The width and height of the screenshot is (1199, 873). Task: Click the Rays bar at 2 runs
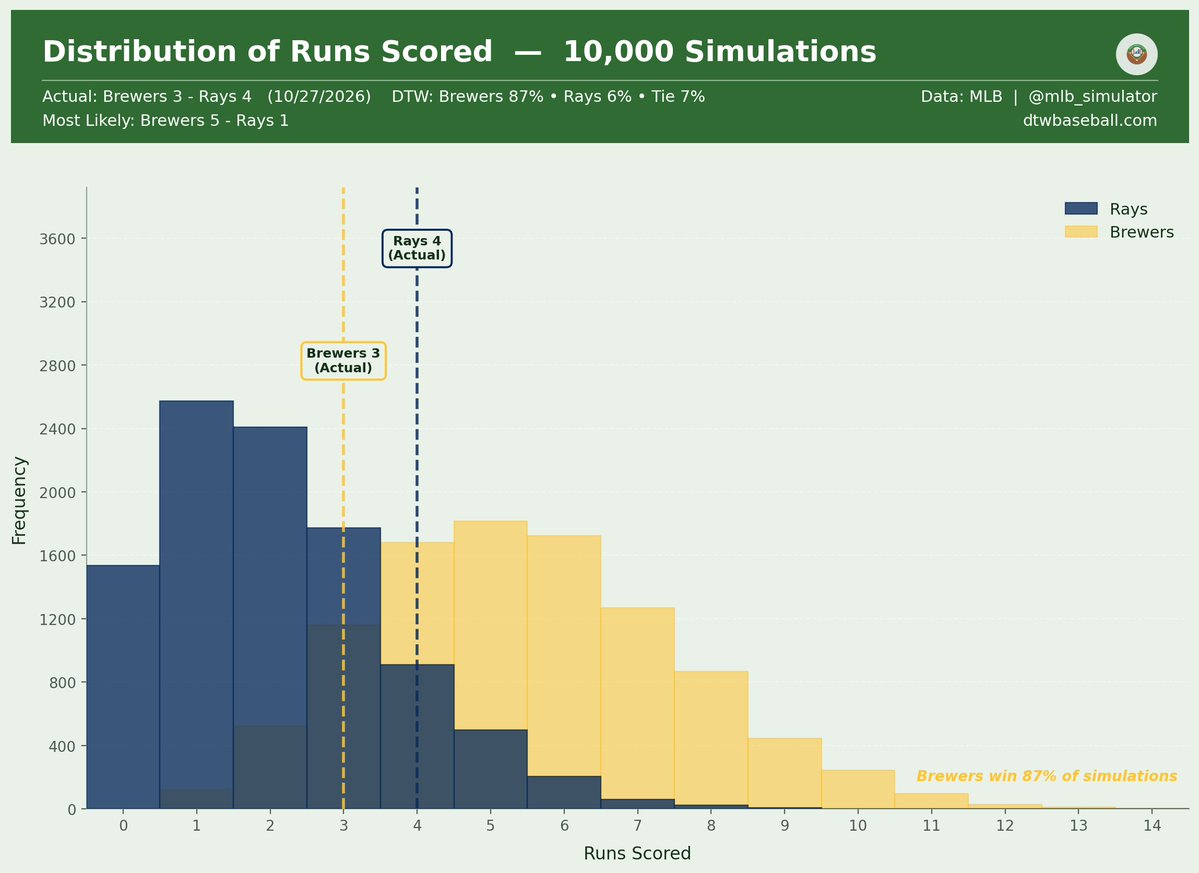pos(270,618)
